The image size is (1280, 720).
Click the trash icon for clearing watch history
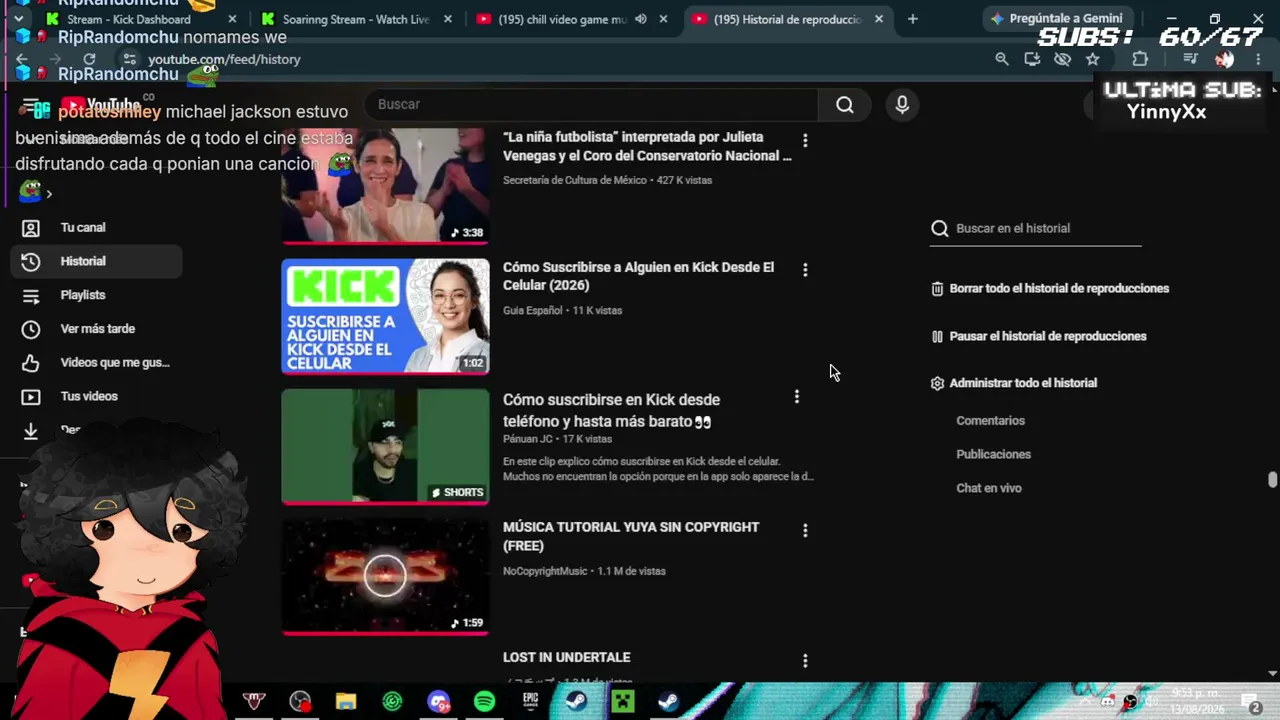coord(937,289)
